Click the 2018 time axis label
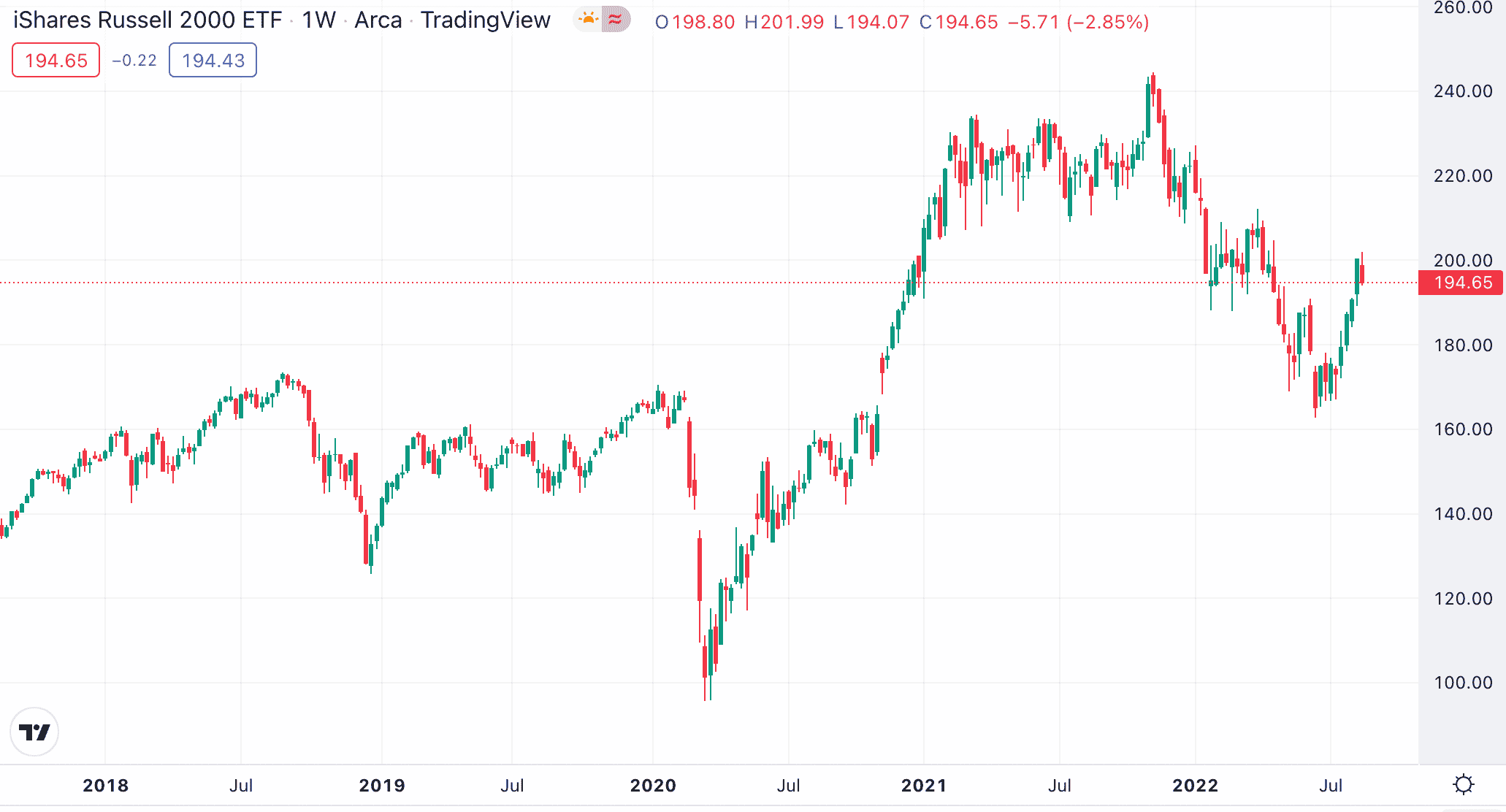 click(x=105, y=786)
